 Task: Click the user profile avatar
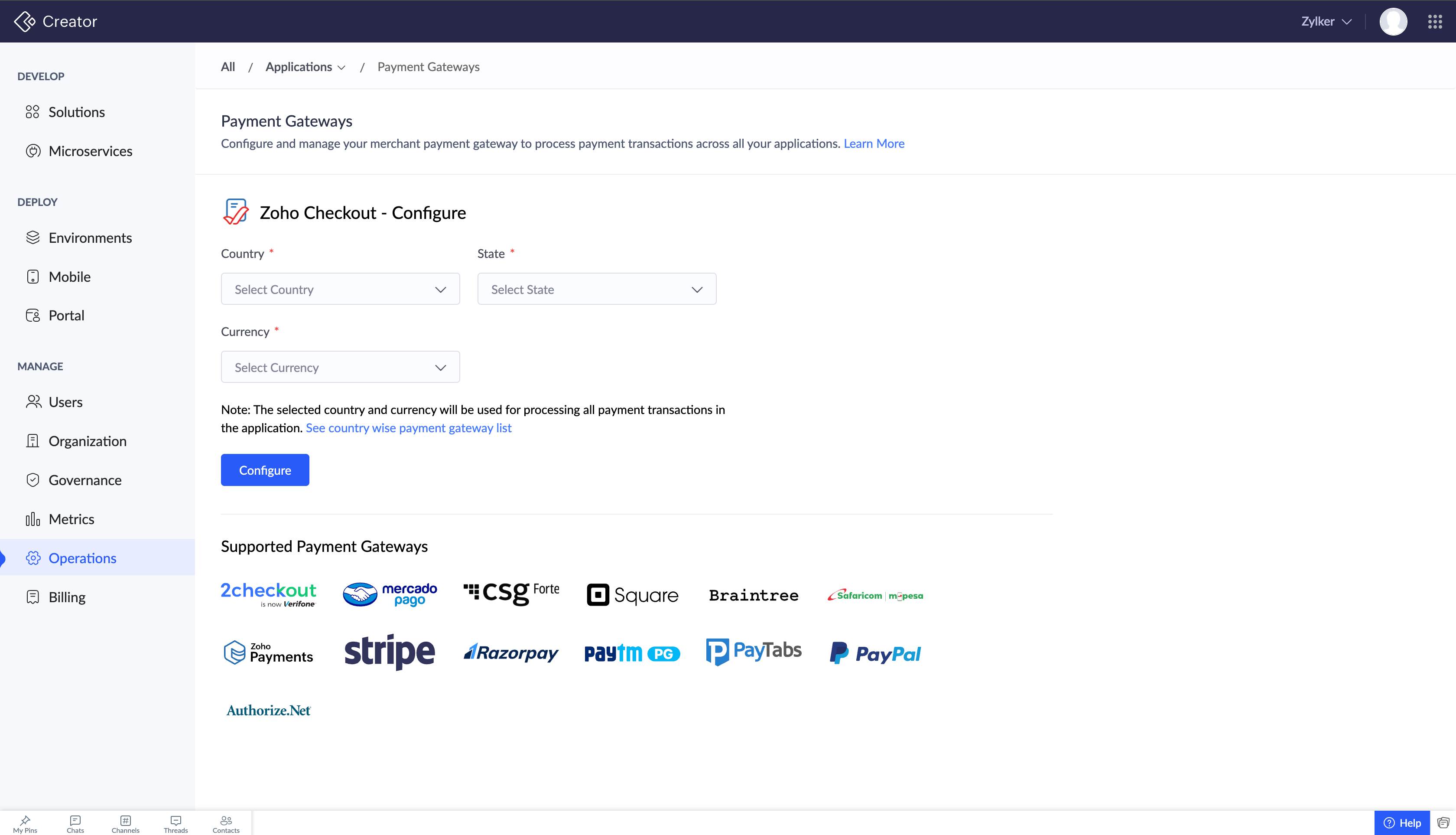[1393, 21]
